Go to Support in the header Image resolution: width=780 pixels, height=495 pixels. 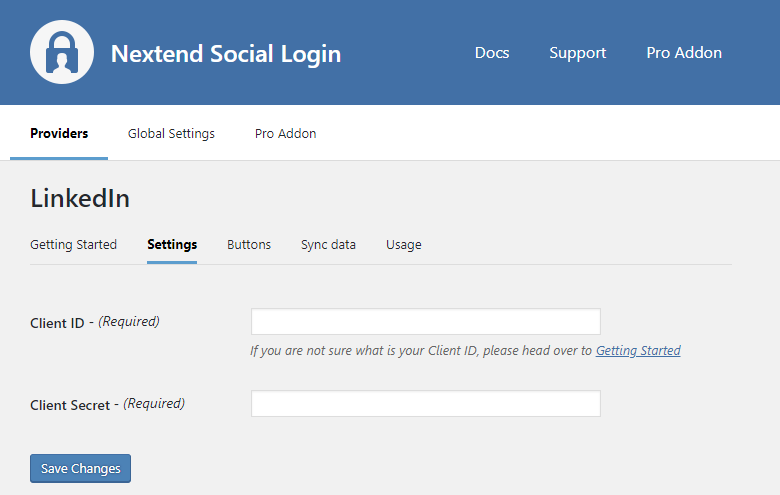[x=577, y=53]
